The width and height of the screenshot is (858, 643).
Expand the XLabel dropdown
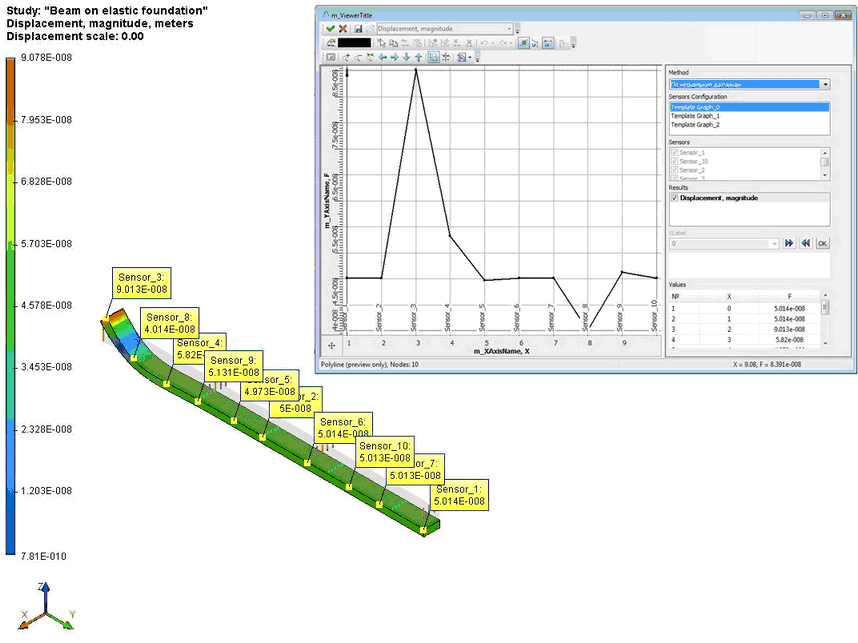[774, 243]
